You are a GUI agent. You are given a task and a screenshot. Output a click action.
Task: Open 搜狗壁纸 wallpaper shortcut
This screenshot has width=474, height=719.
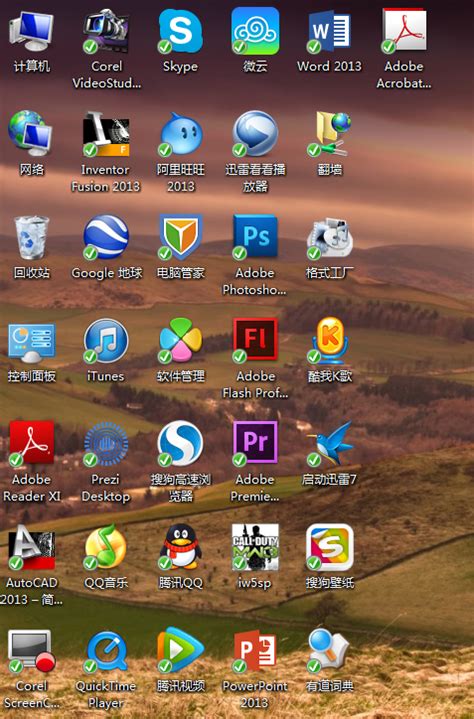pos(329,547)
